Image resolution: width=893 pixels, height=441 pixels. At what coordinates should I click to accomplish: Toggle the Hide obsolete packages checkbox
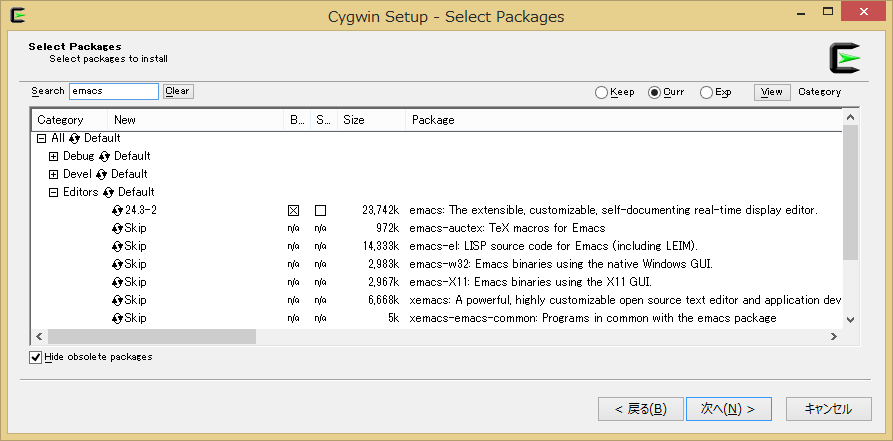pyautogui.click(x=36, y=357)
